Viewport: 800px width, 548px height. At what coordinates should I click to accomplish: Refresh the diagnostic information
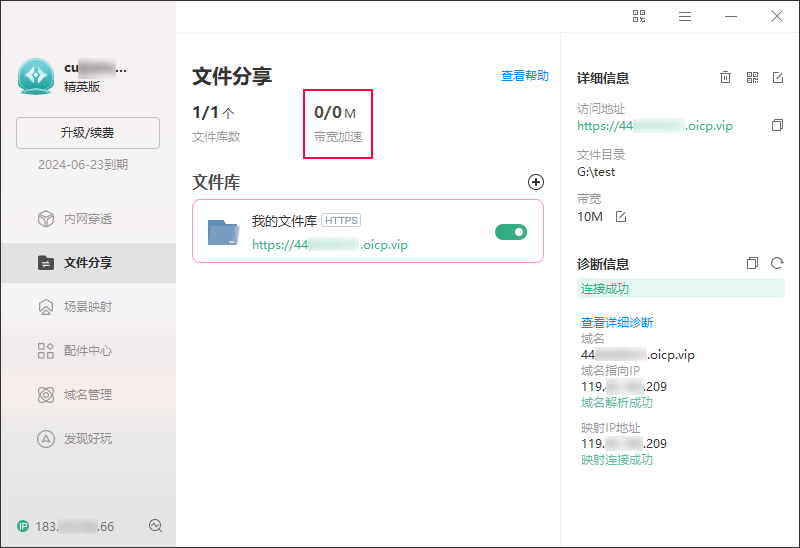click(x=777, y=264)
